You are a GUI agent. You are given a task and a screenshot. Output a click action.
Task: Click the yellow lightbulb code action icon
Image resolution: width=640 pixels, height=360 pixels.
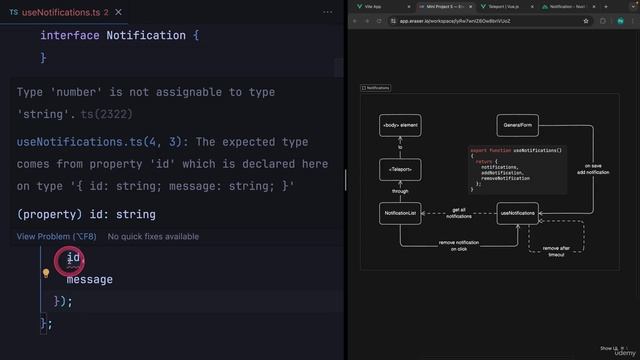coord(46,273)
